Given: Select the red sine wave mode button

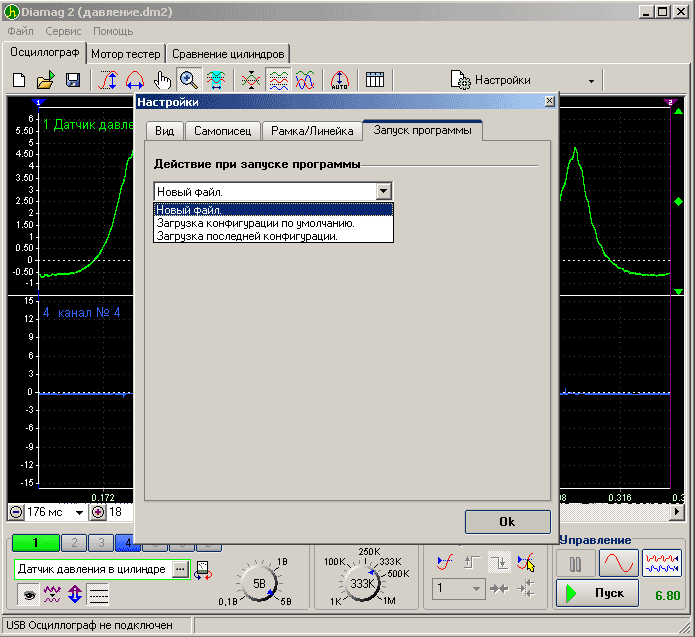Looking at the screenshot, I should point(619,563).
